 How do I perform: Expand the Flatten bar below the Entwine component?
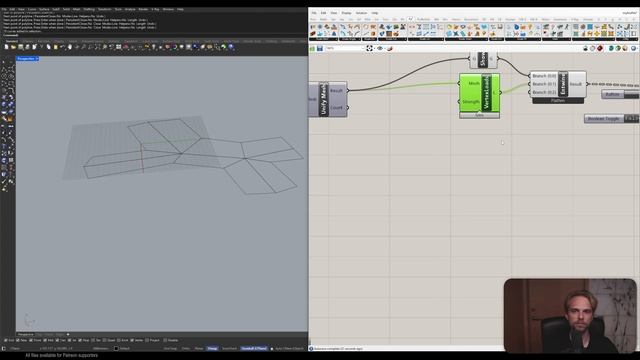(x=558, y=100)
